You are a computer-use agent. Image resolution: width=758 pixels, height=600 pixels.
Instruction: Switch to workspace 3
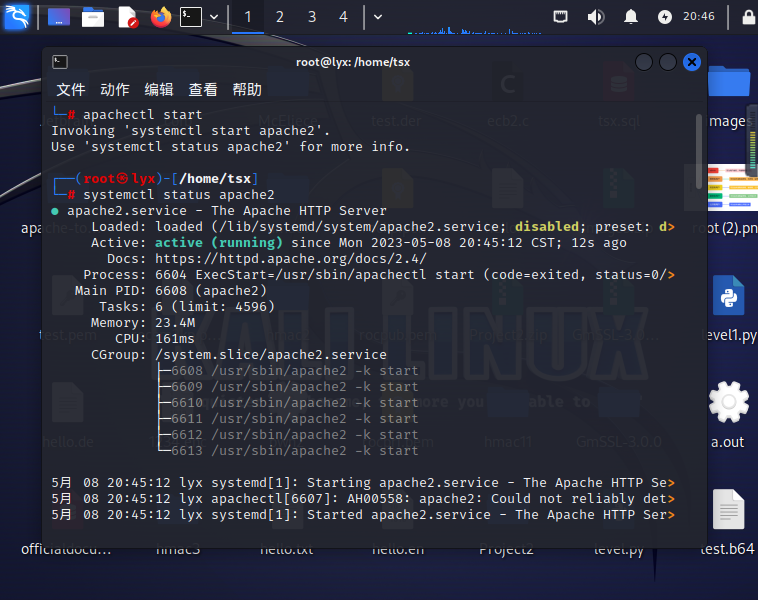(x=312, y=17)
